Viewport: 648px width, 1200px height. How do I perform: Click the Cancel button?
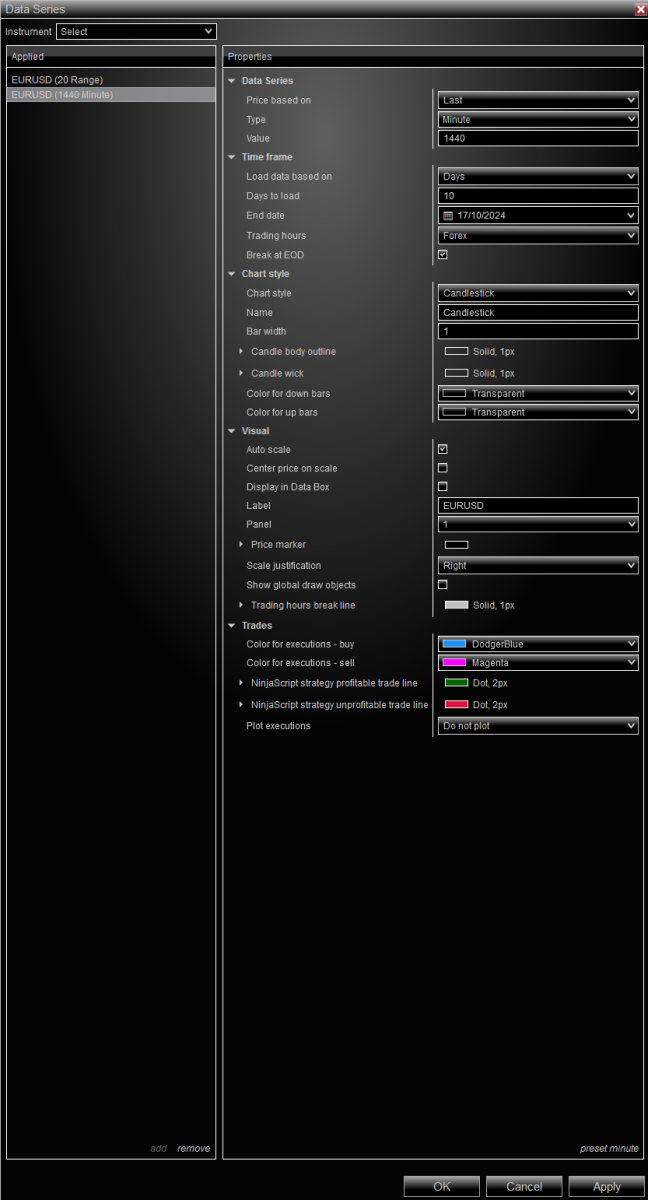pyautogui.click(x=524, y=1186)
